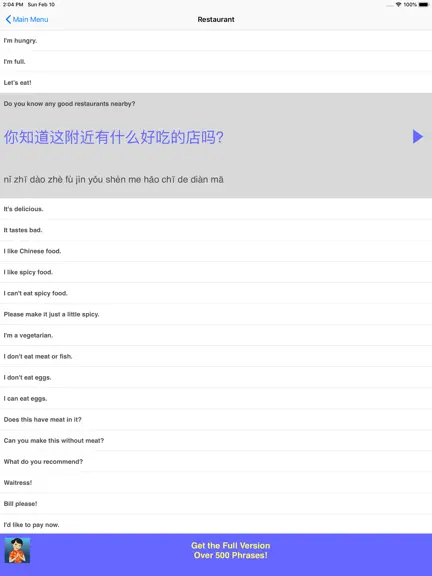Choose "I can't eat spicy food."

point(216,293)
